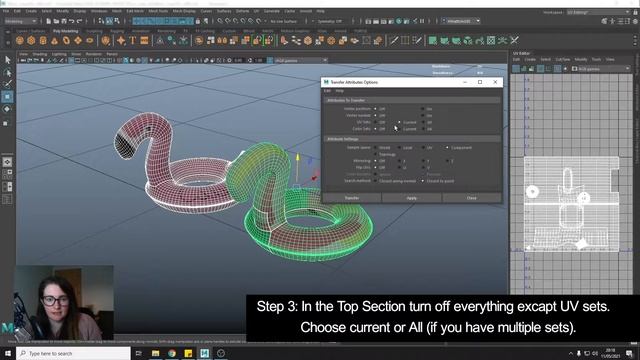Screen dimensions: 640x360
Task: Open Edit menu in Transfer Attributes Options
Action: (x=327, y=91)
